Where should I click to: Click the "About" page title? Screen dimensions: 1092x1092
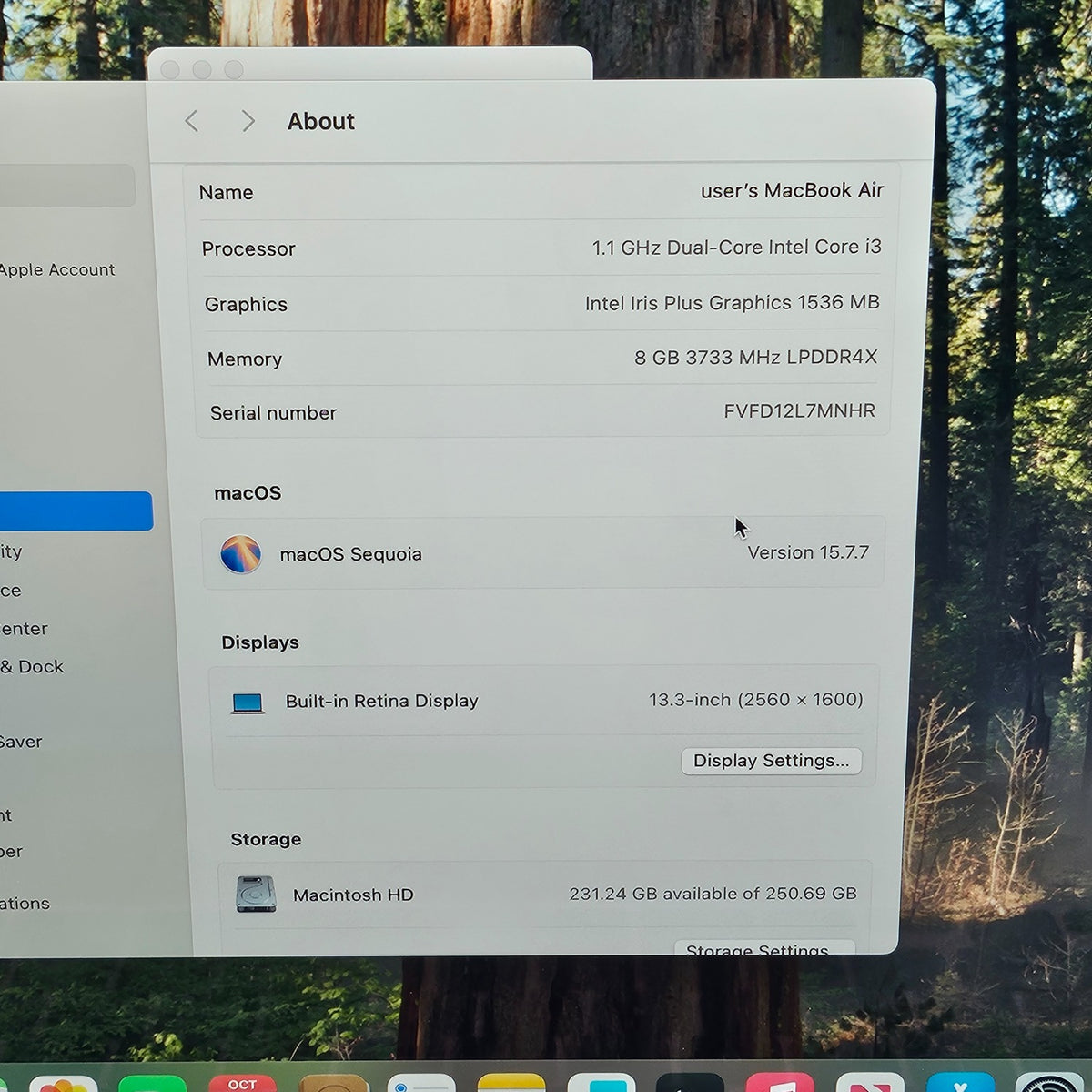click(x=321, y=122)
